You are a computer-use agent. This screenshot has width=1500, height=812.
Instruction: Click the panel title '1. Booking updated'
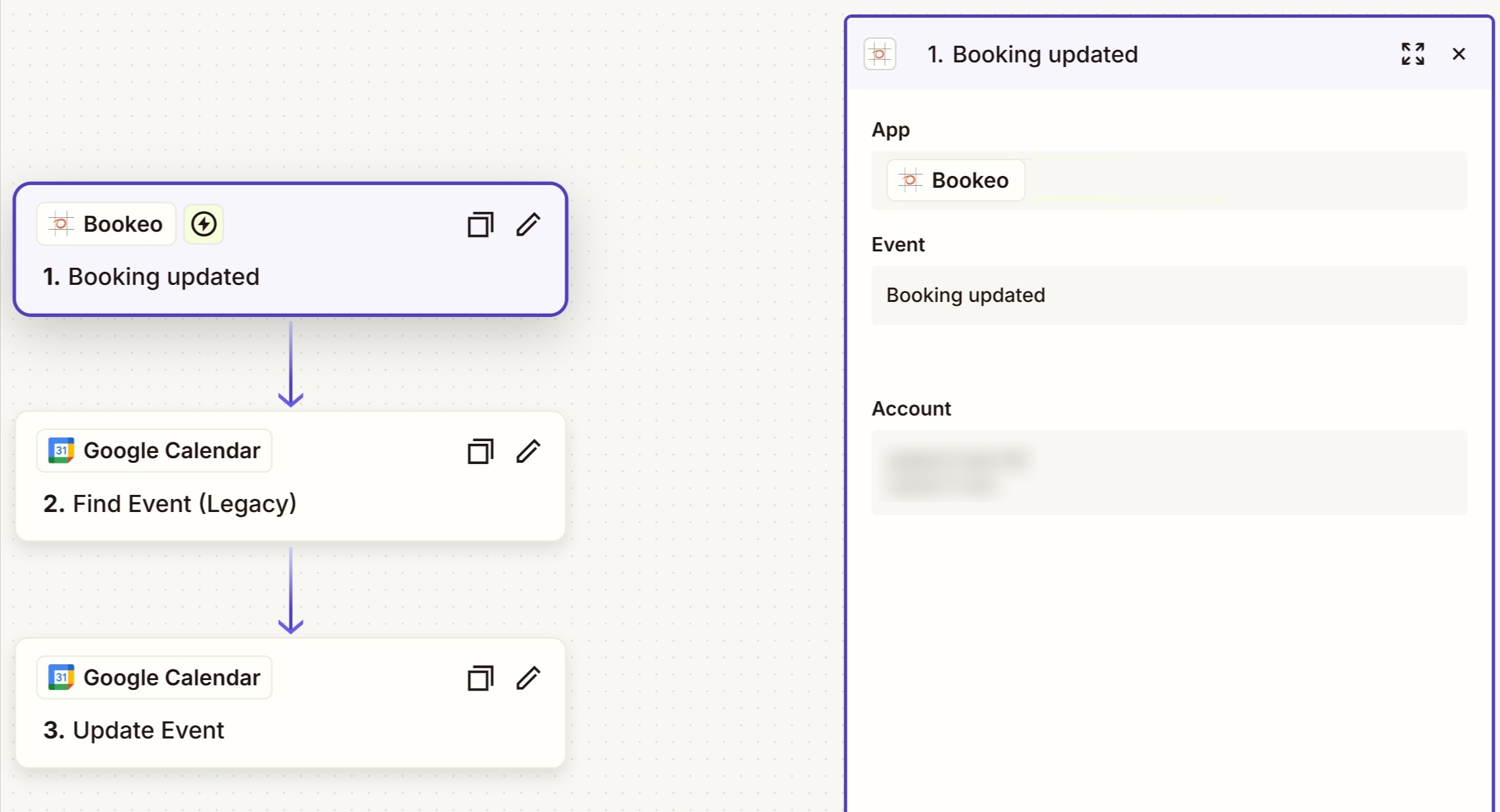[1033, 54]
